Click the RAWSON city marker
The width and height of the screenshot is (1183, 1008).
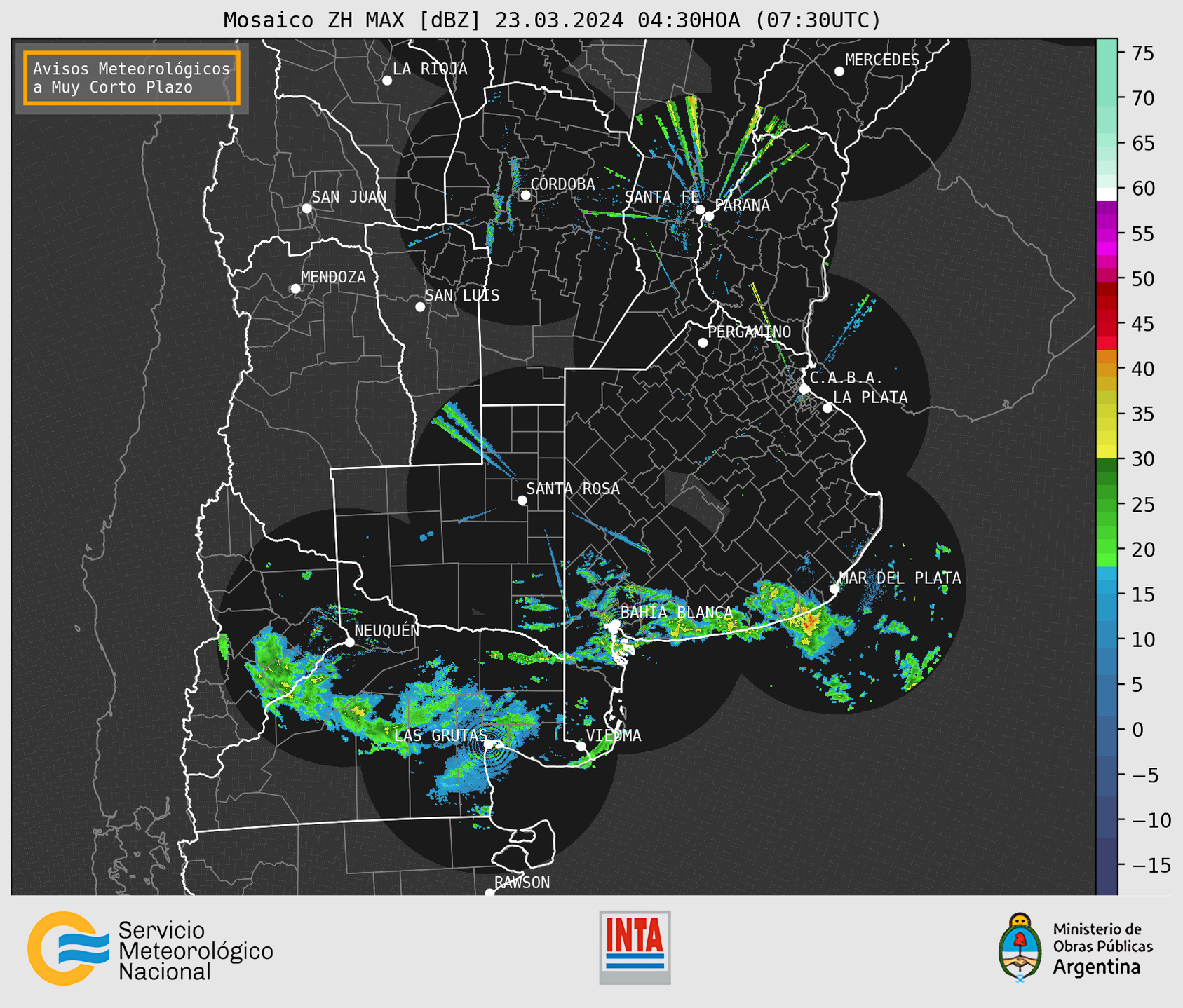(x=489, y=893)
